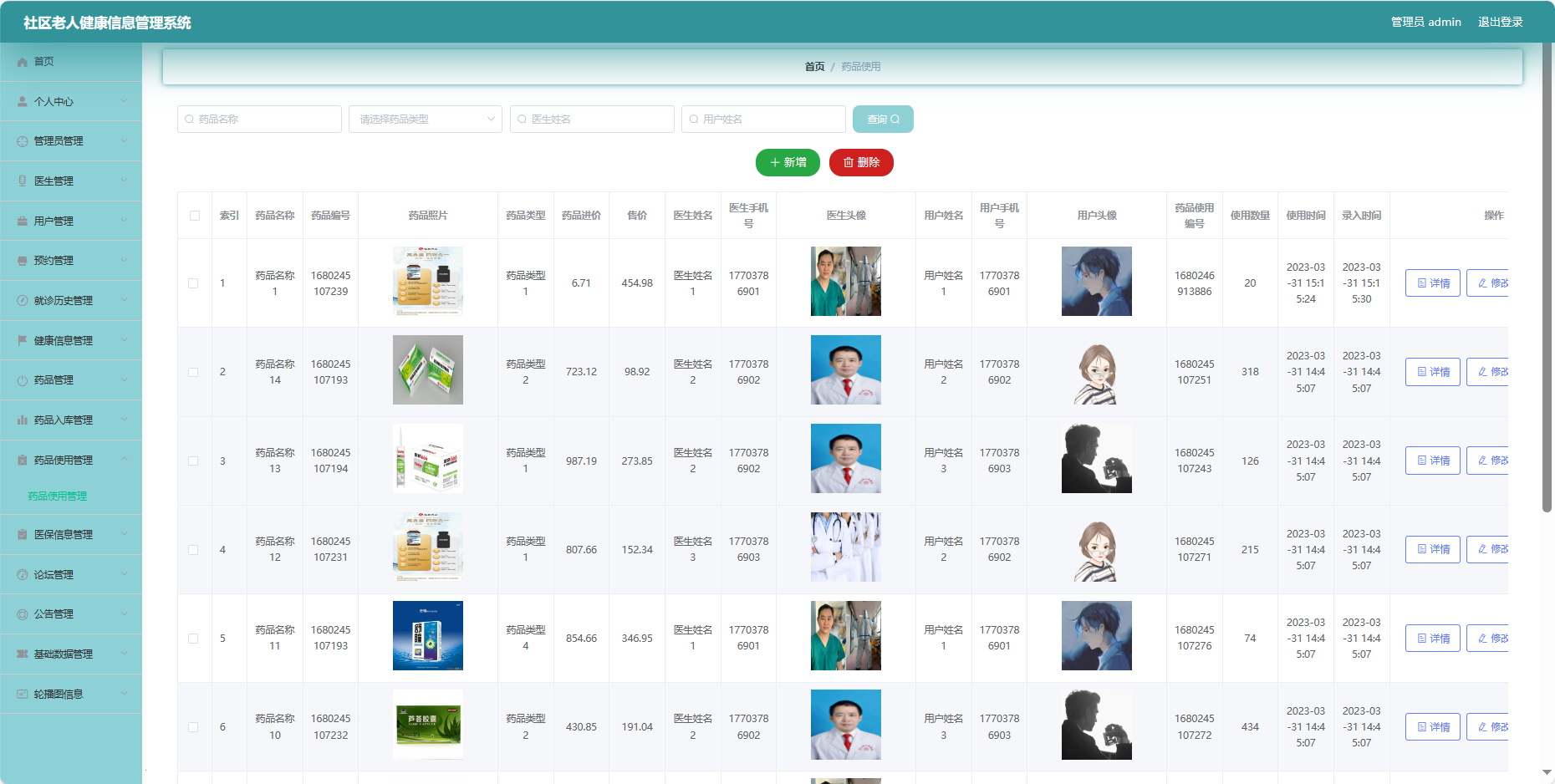Click the icon beside 用户管理
This screenshot has height=784, width=1555.
pyautogui.click(x=23, y=221)
